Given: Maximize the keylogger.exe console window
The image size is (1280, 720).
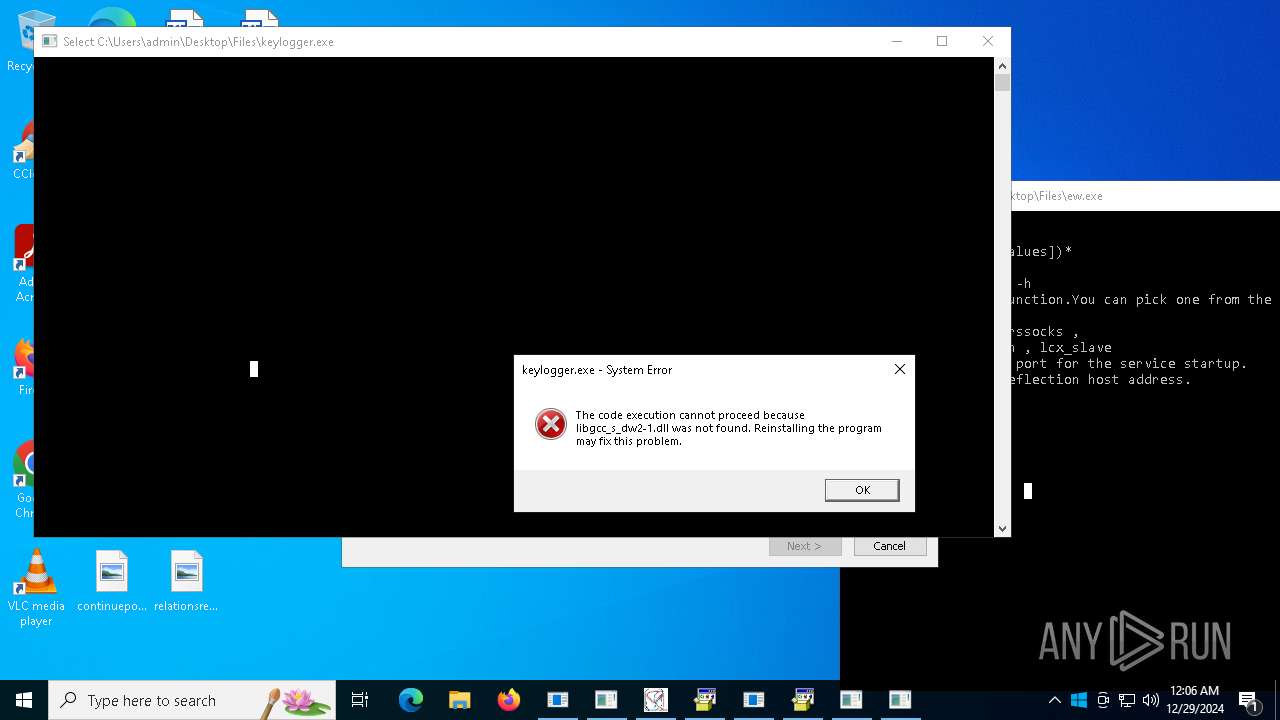Looking at the screenshot, I should 942,41.
